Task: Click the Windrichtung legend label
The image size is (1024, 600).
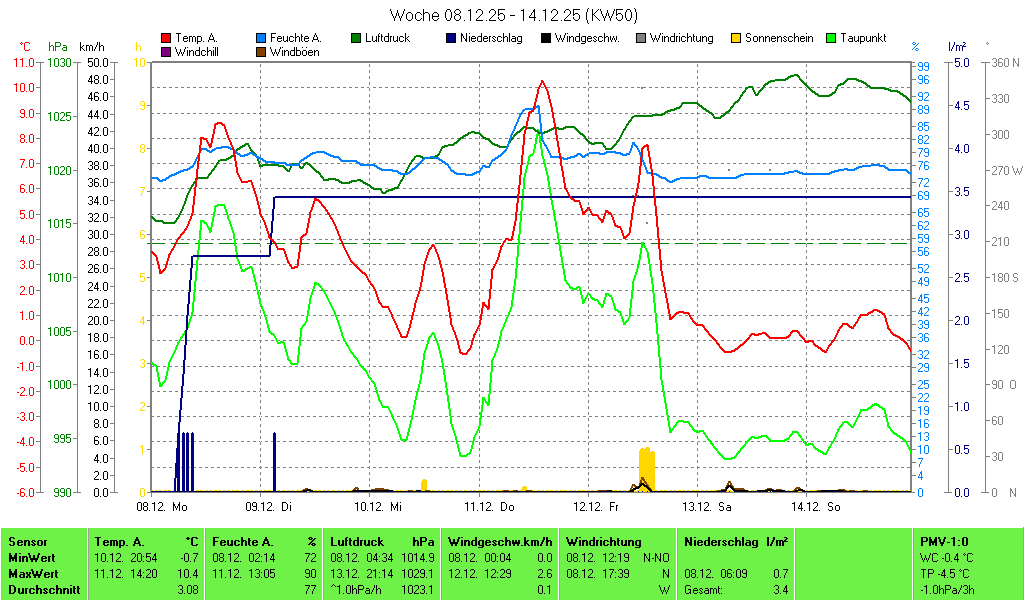Action: pos(681,38)
